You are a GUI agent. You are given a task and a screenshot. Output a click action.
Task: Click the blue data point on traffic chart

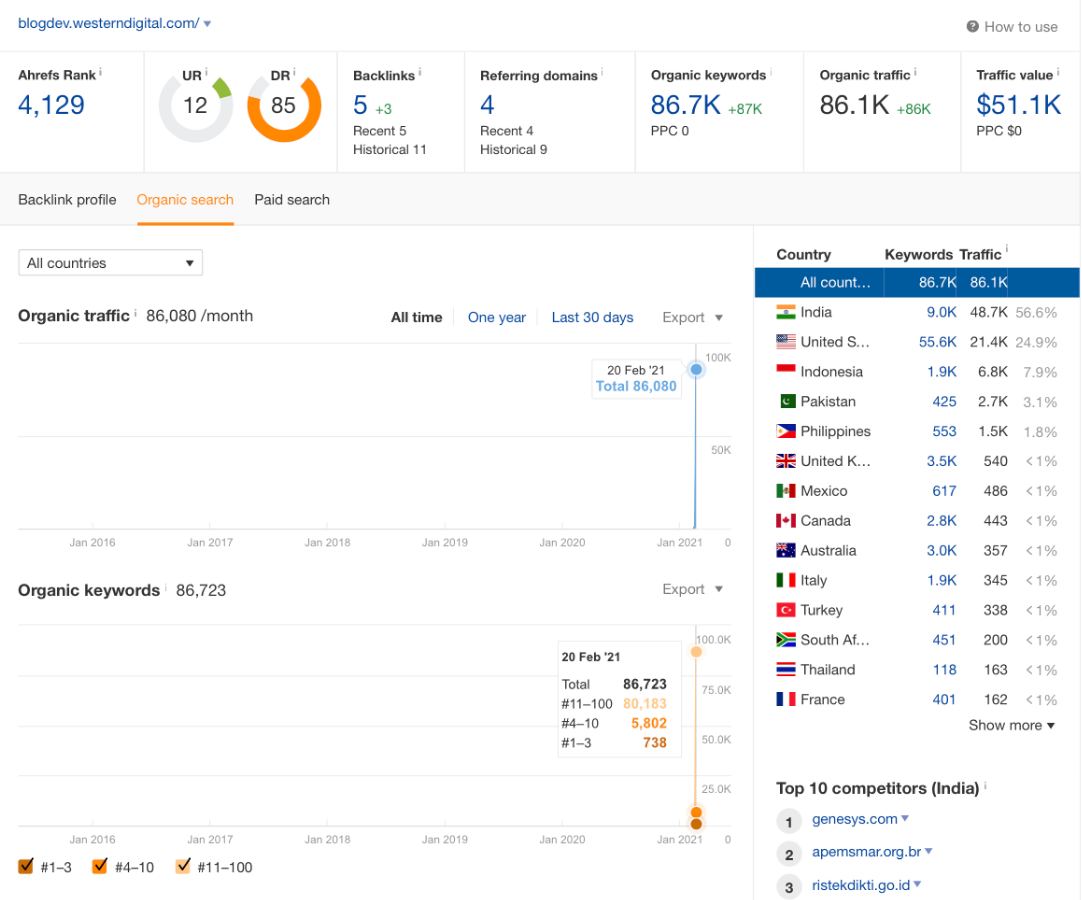pyautogui.click(x=696, y=369)
